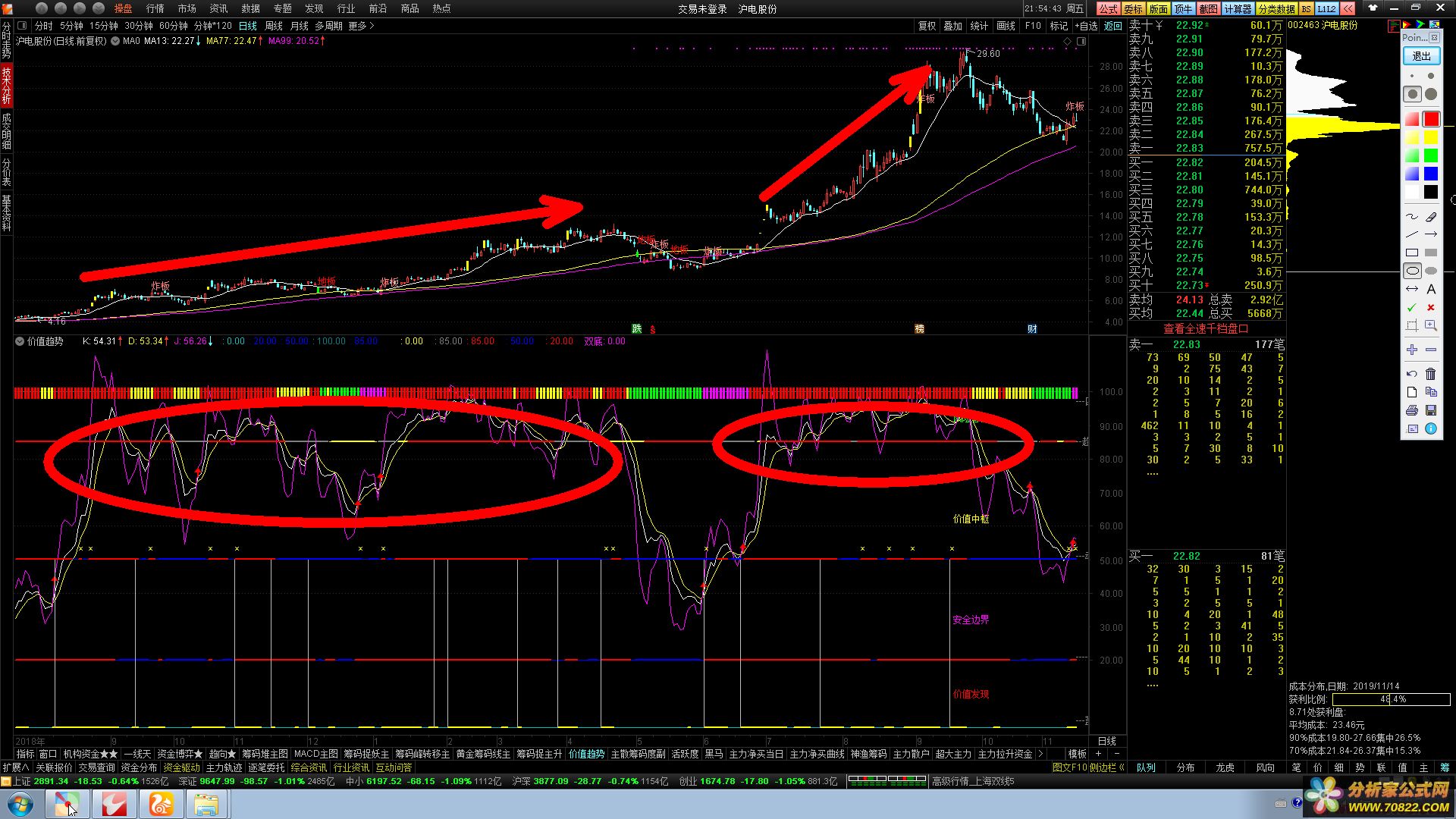Select hollow rectangle drawing tool
Screen dimensions: 1456x819
pyautogui.click(x=1412, y=253)
